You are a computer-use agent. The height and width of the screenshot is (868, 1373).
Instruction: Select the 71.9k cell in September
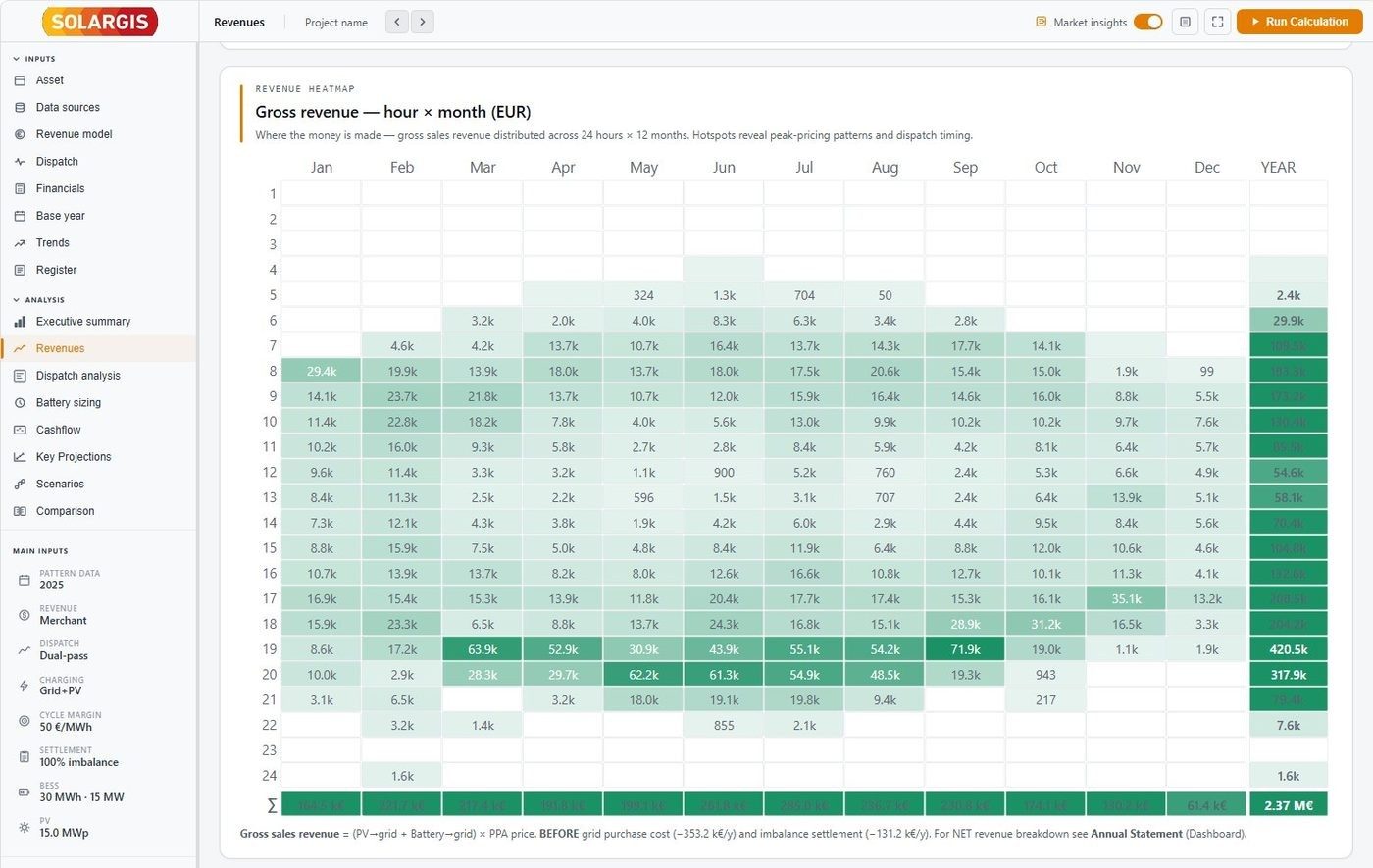tap(965, 649)
